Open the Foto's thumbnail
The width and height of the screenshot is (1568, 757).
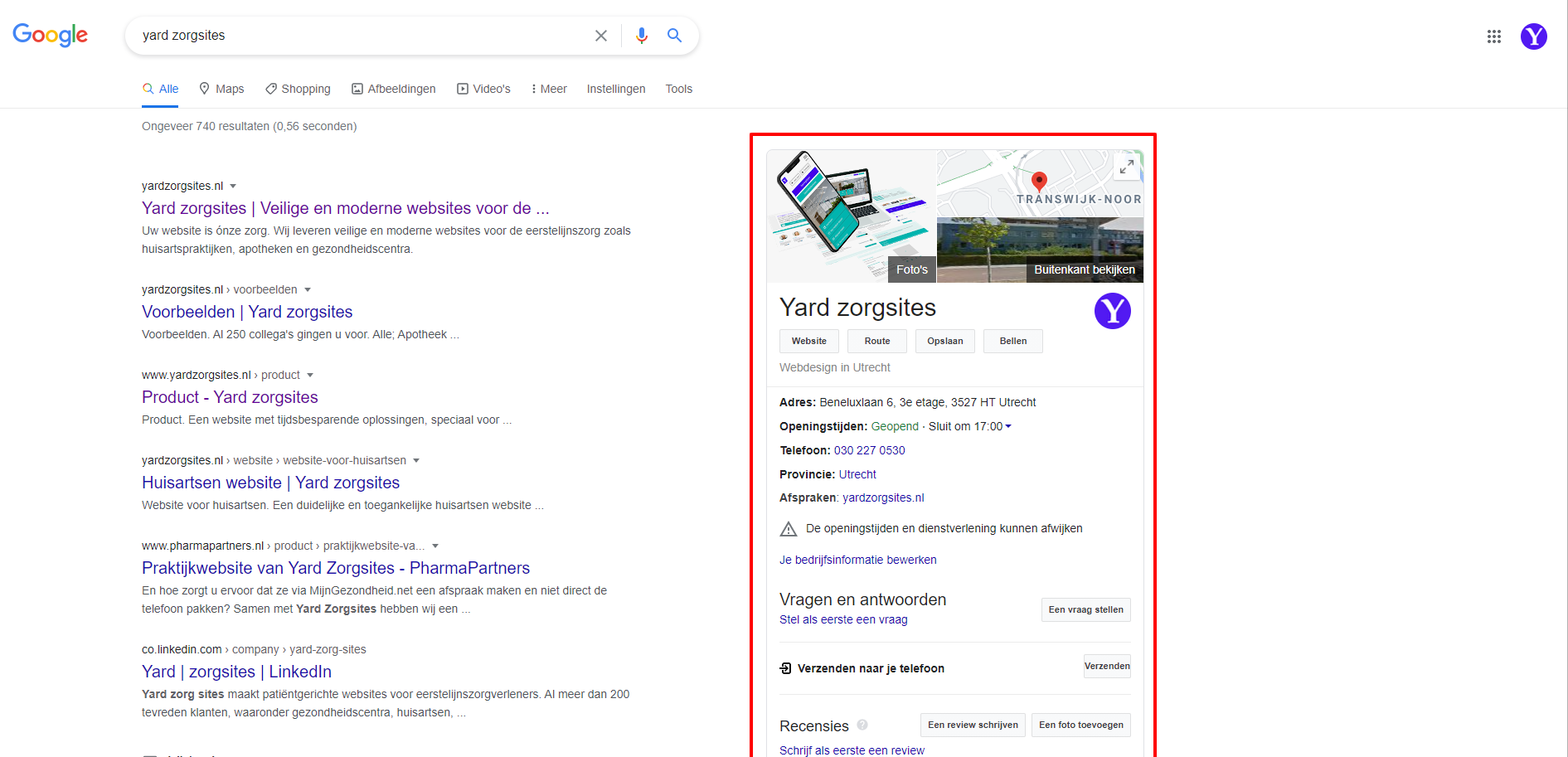[x=911, y=269]
